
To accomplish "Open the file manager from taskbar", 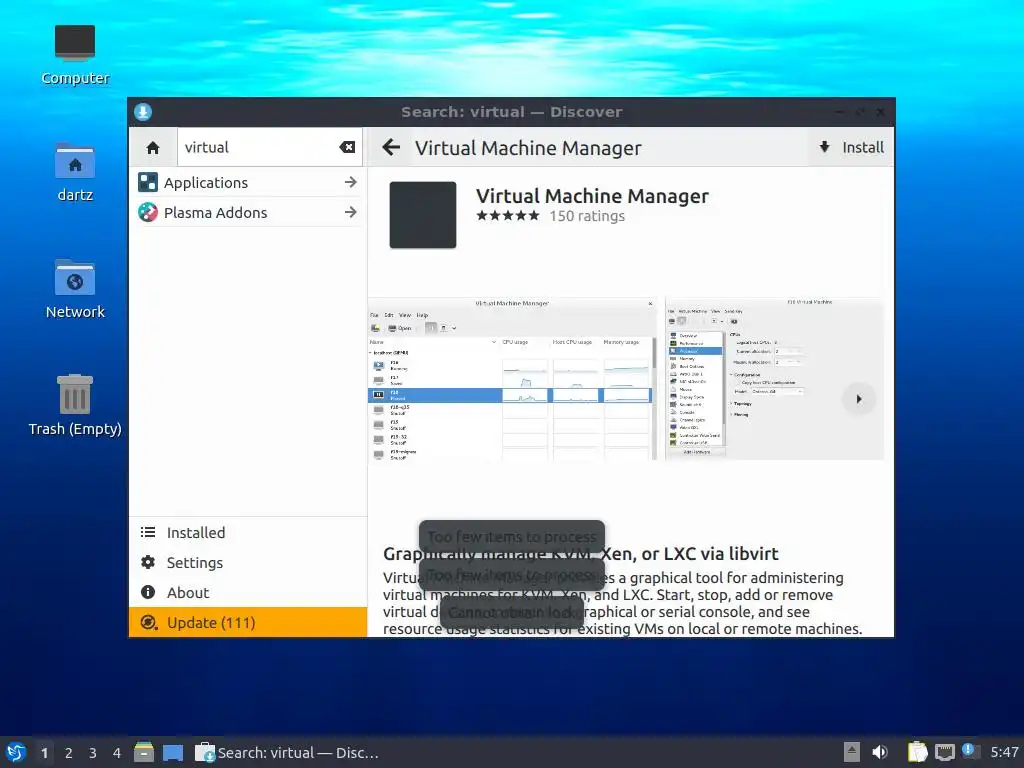I will tap(144, 752).
